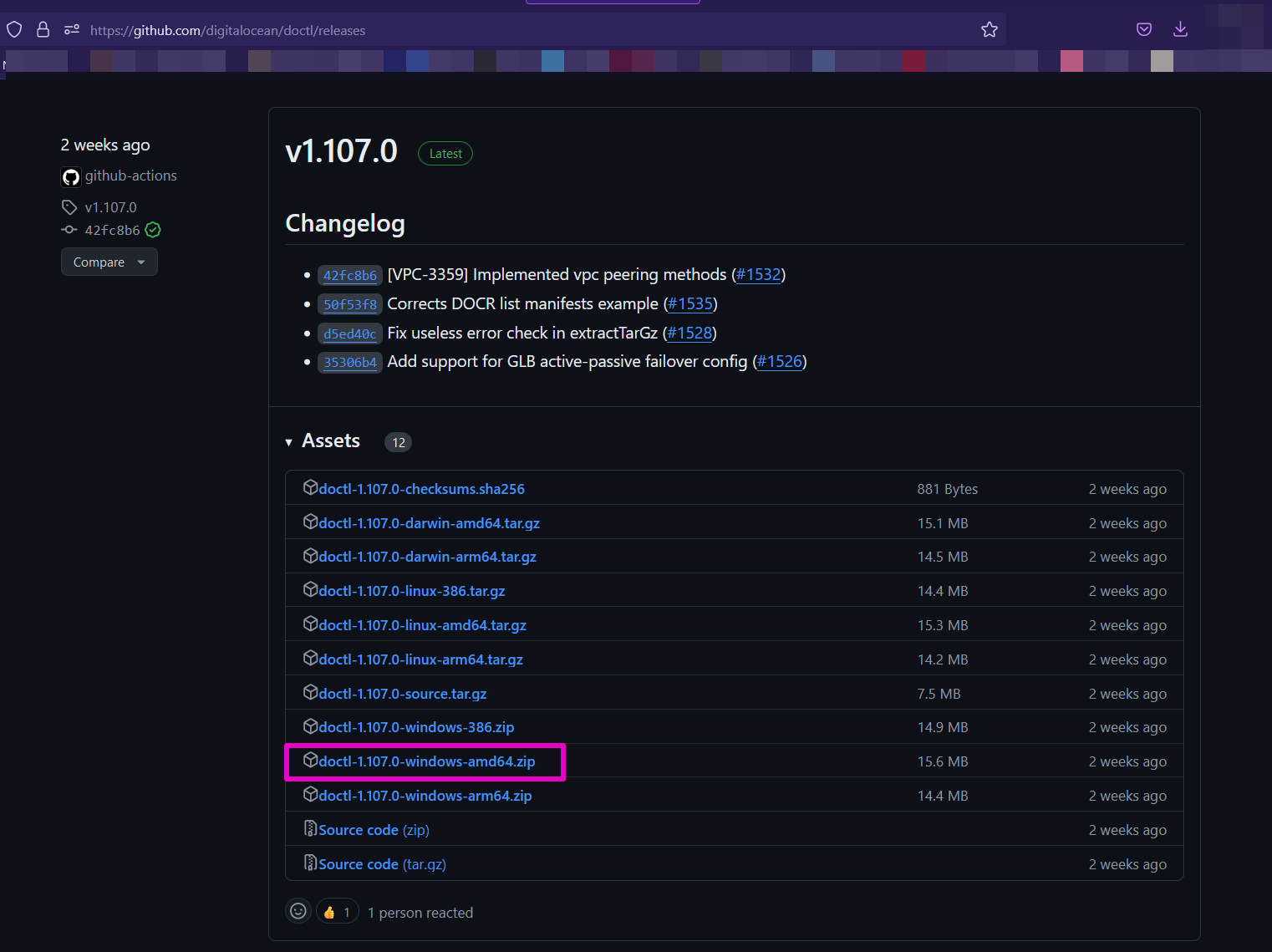Click the tag icon beside v1.107.0
1272x952 pixels.
pyautogui.click(x=69, y=207)
